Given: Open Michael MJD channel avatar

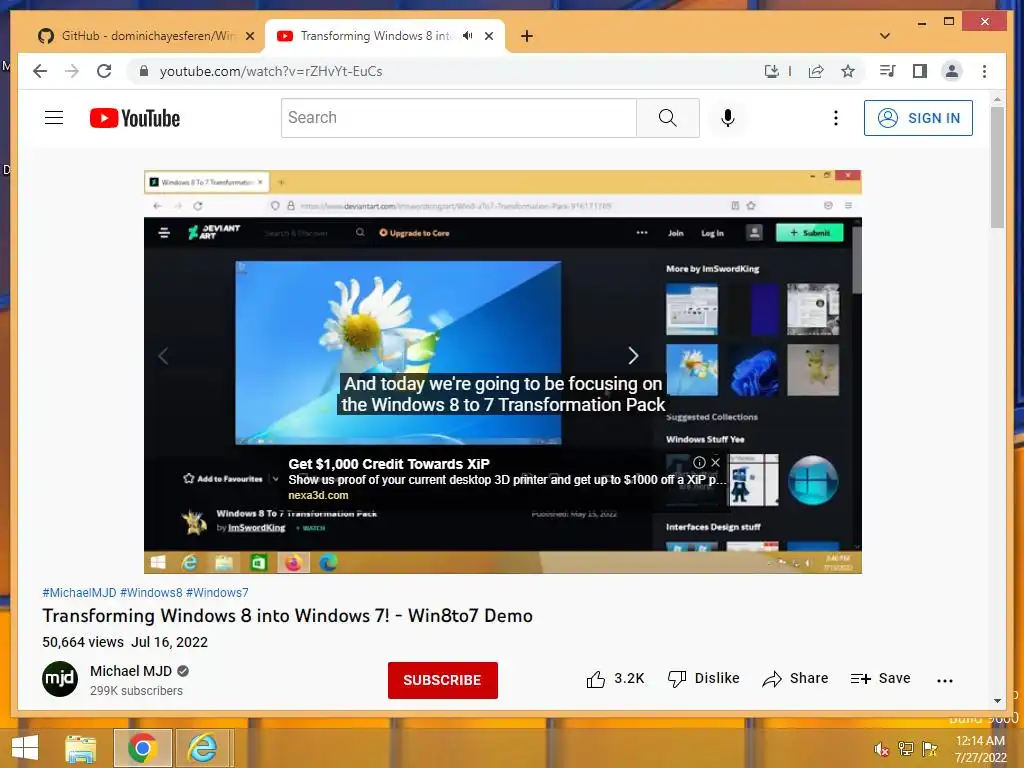Looking at the screenshot, I should click(60, 679).
